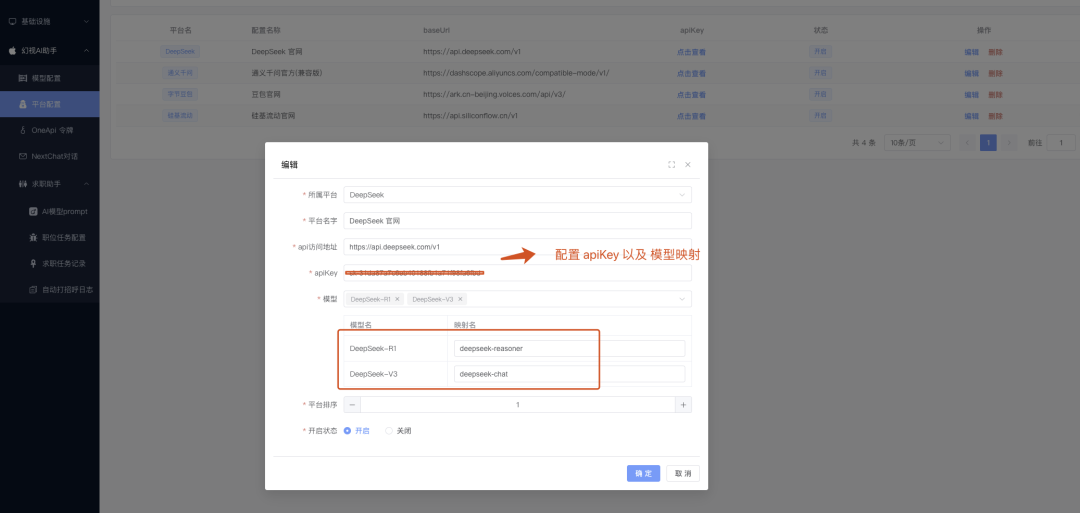Click the 通义千问 platform tag in table

coord(180,73)
